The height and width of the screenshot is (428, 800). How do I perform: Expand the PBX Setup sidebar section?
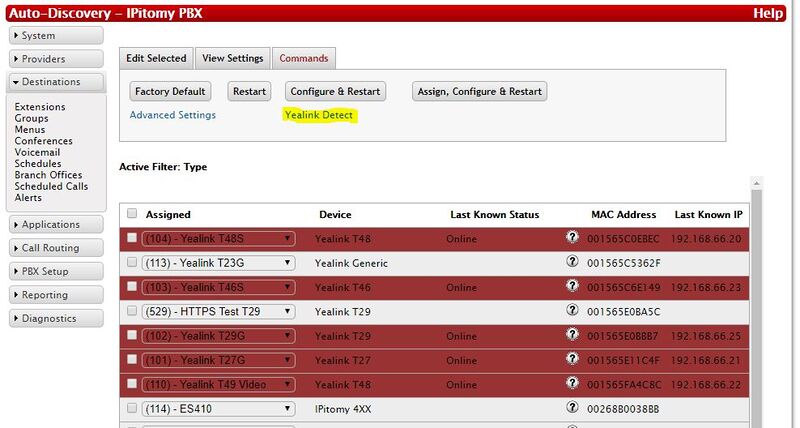(58, 271)
